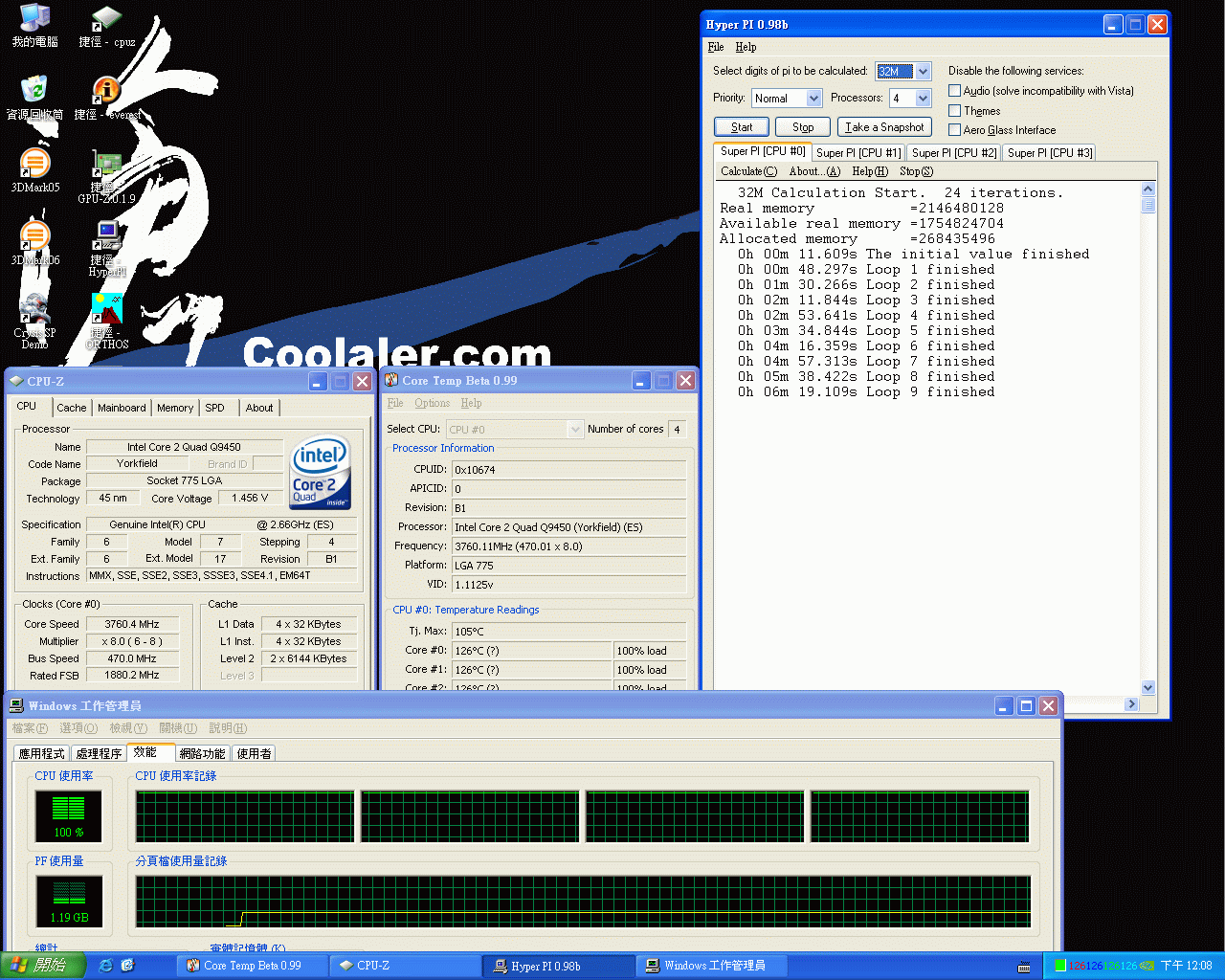The height and width of the screenshot is (980, 1225).
Task: Select the 使用者 tab in Task Manager
Action: coord(254,754)
